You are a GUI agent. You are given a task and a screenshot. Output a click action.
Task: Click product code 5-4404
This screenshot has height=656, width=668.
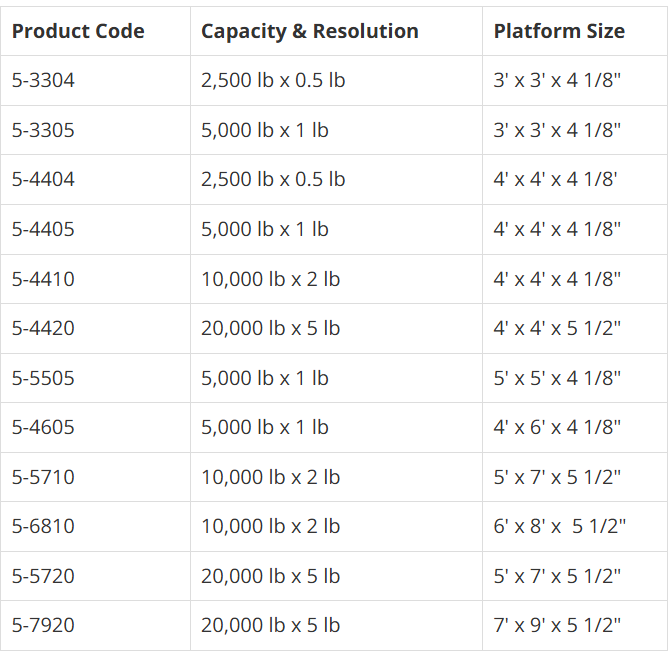pos(43,180)
